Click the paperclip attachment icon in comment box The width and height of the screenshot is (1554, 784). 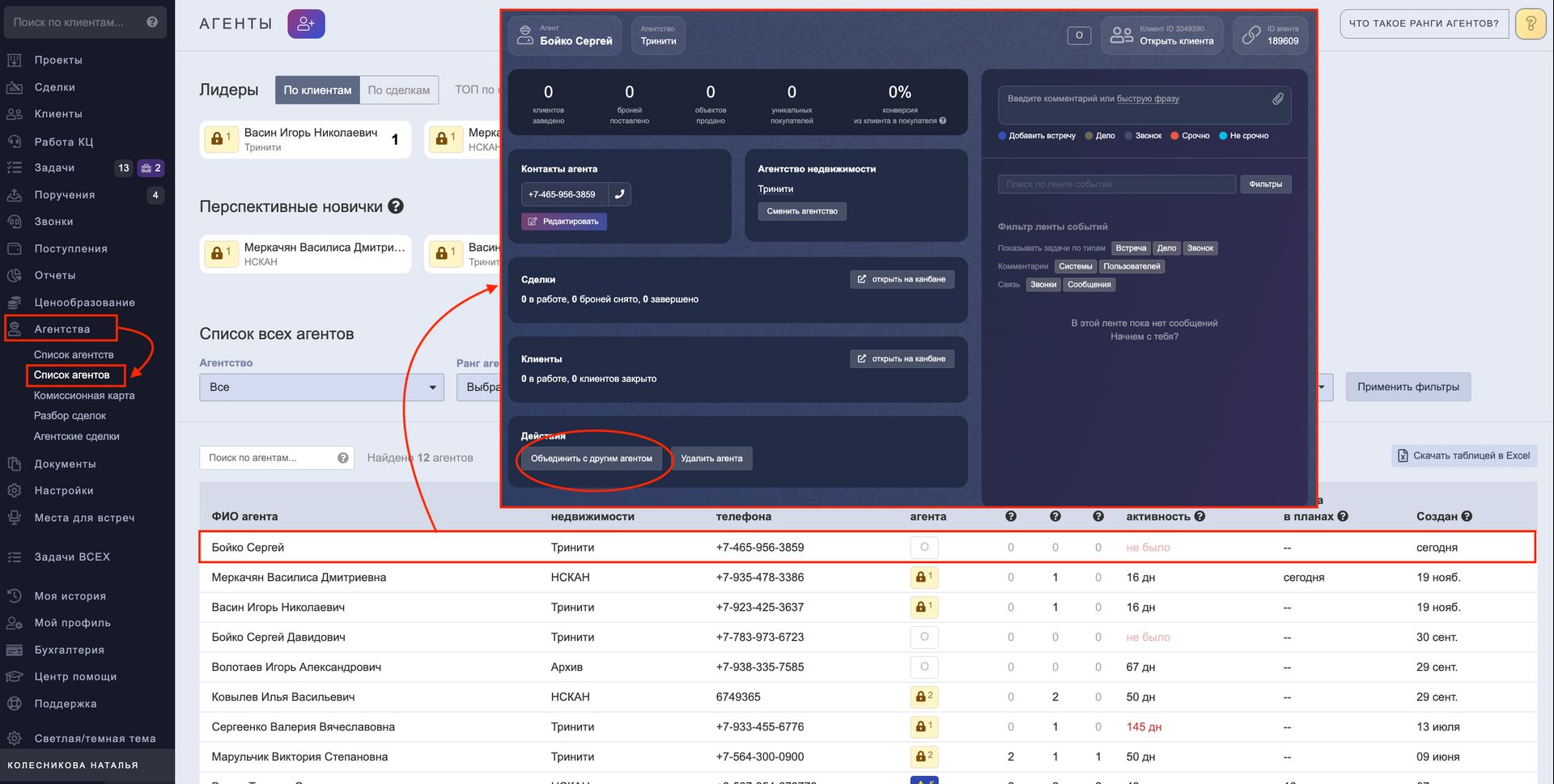pos(1278,99)
